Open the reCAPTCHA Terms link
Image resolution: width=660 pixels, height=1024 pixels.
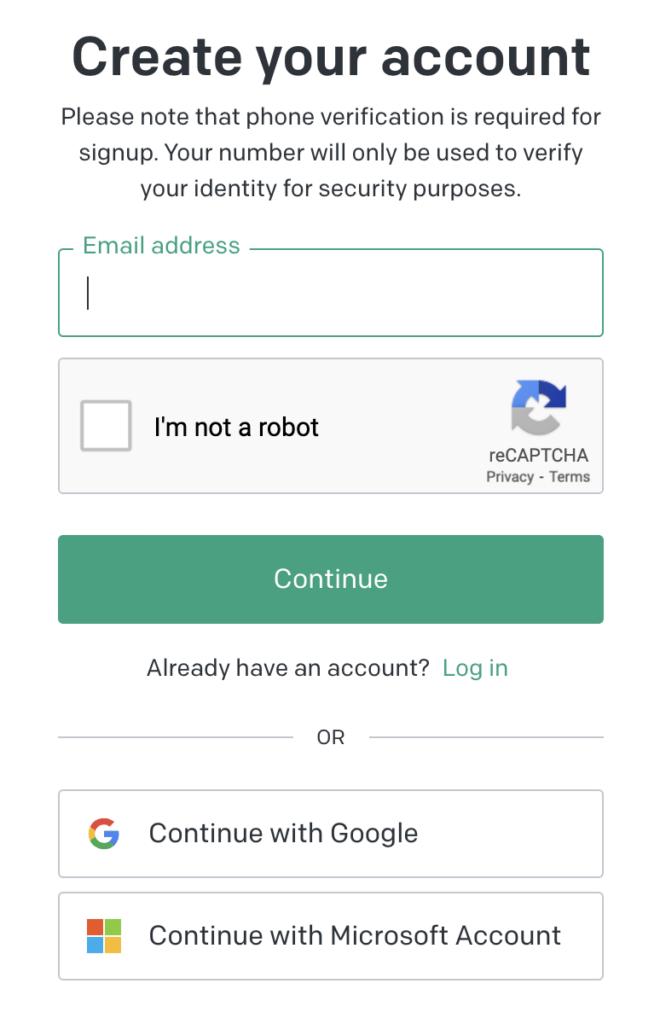coord(570,477)
